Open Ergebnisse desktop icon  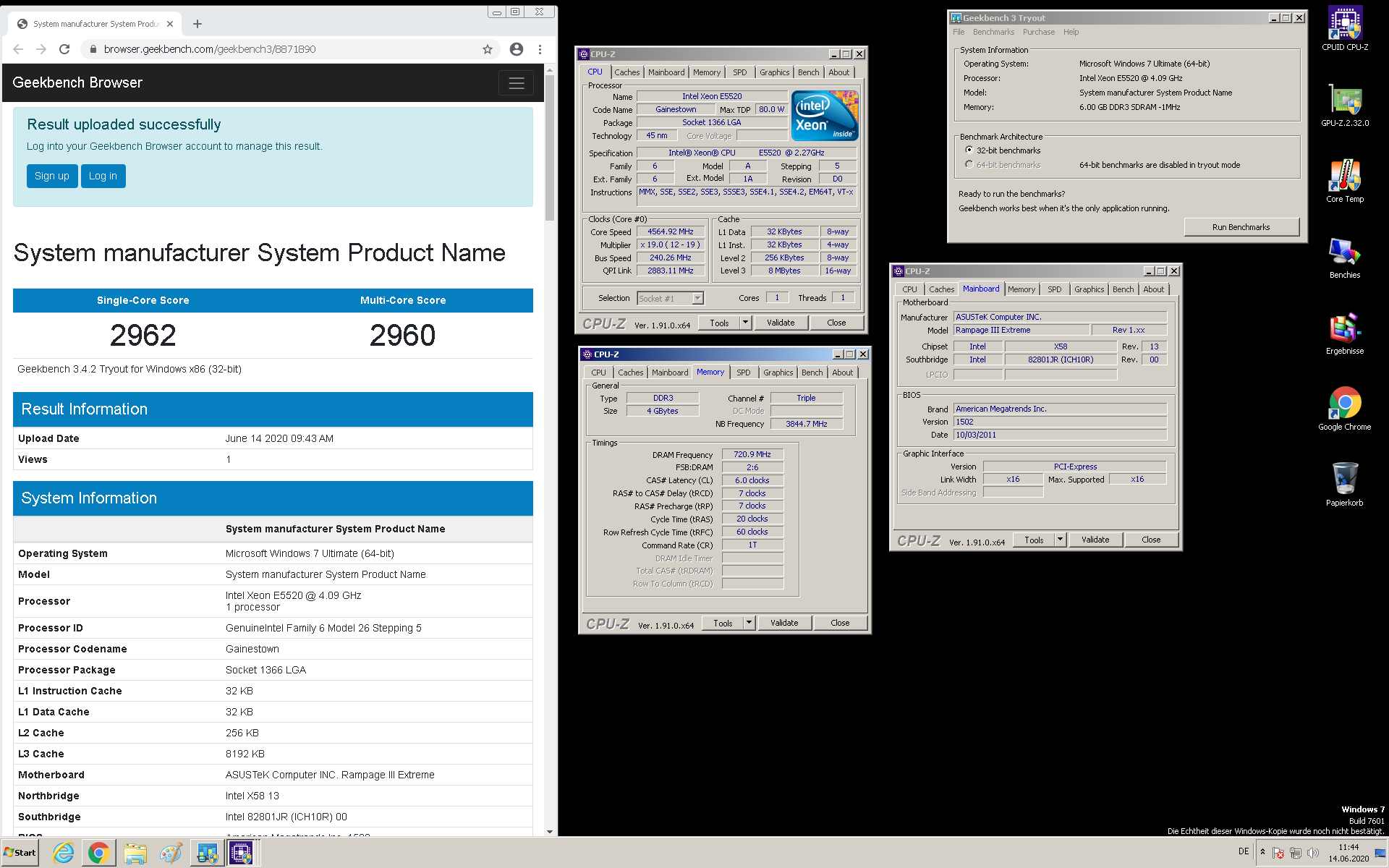click(1345, 333)
